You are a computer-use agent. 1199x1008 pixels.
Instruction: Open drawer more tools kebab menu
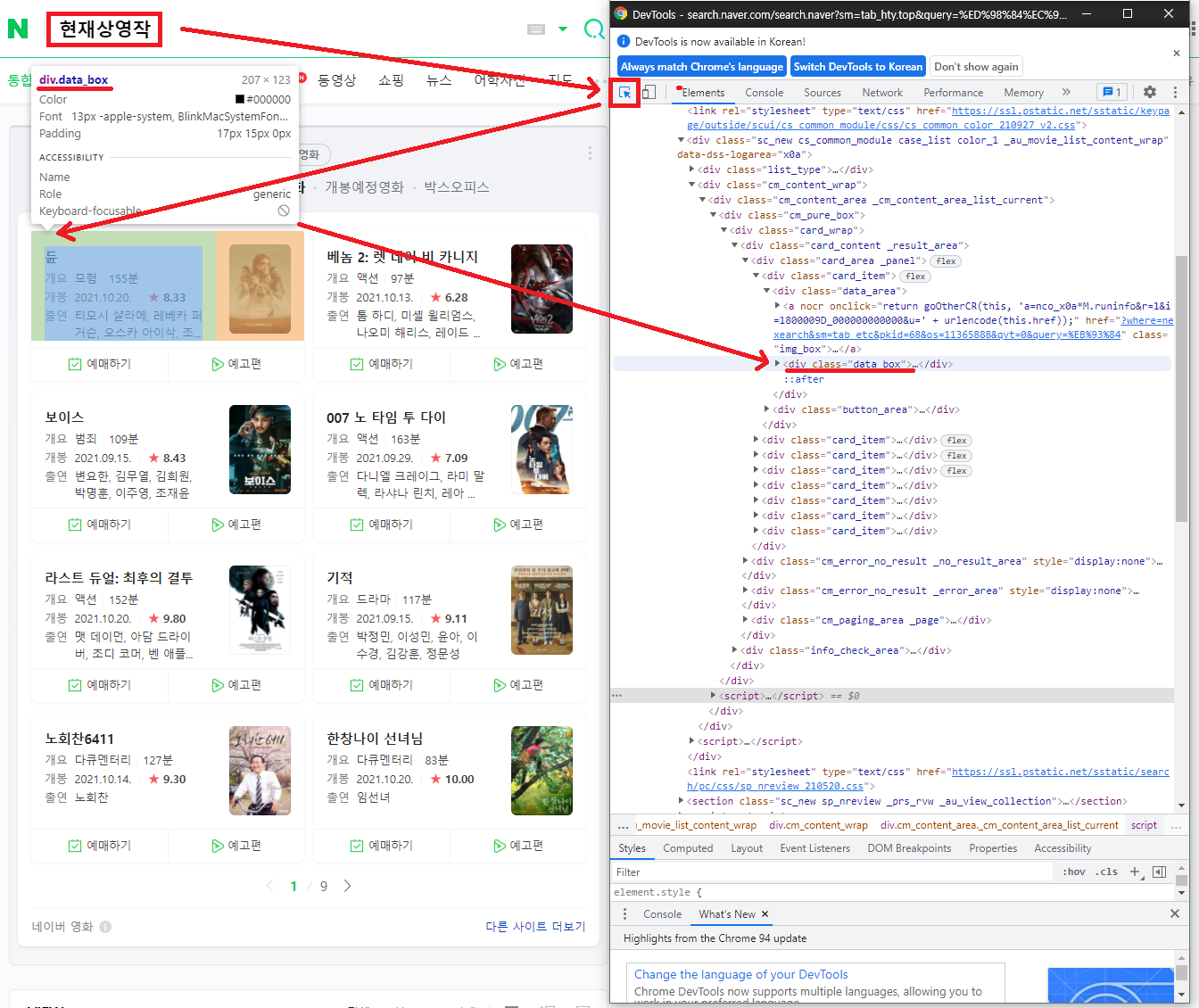(x=624, y=913)
